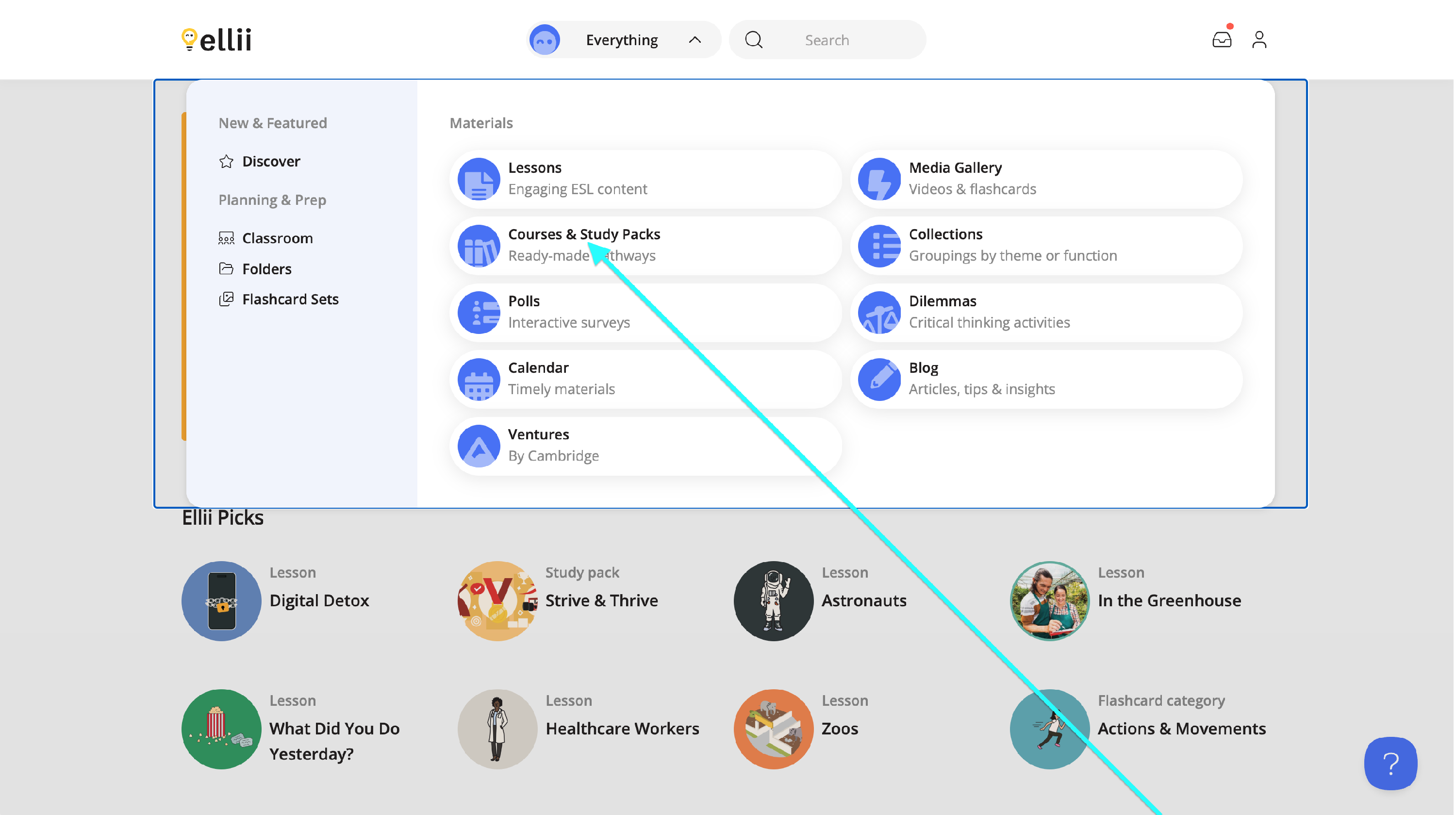Click the Calendar icon
Screen dimensions: 1456x815
pos(478,379)
